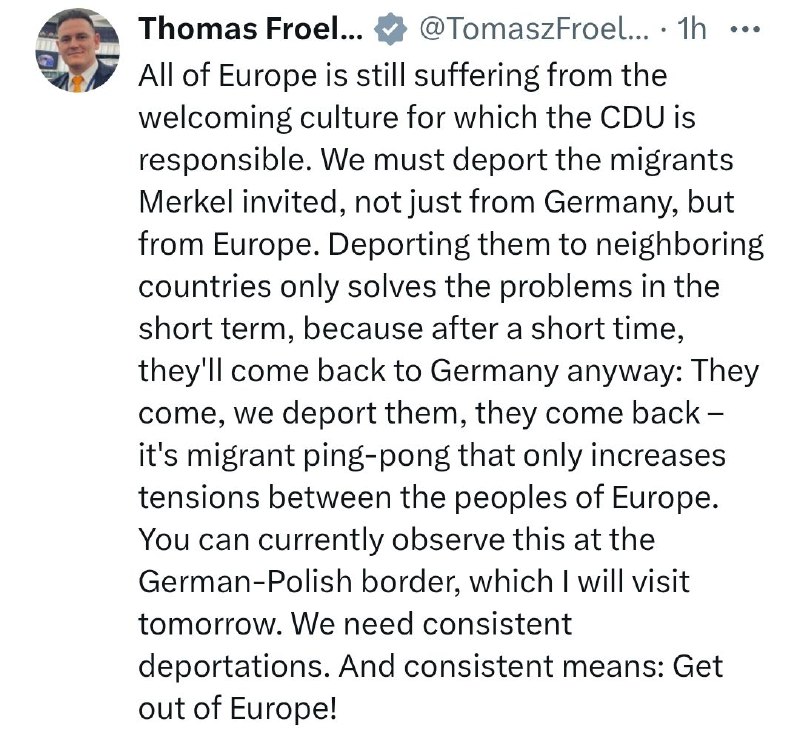
Task: Click the 1h timestamp of the tweet
Action: 691,29
